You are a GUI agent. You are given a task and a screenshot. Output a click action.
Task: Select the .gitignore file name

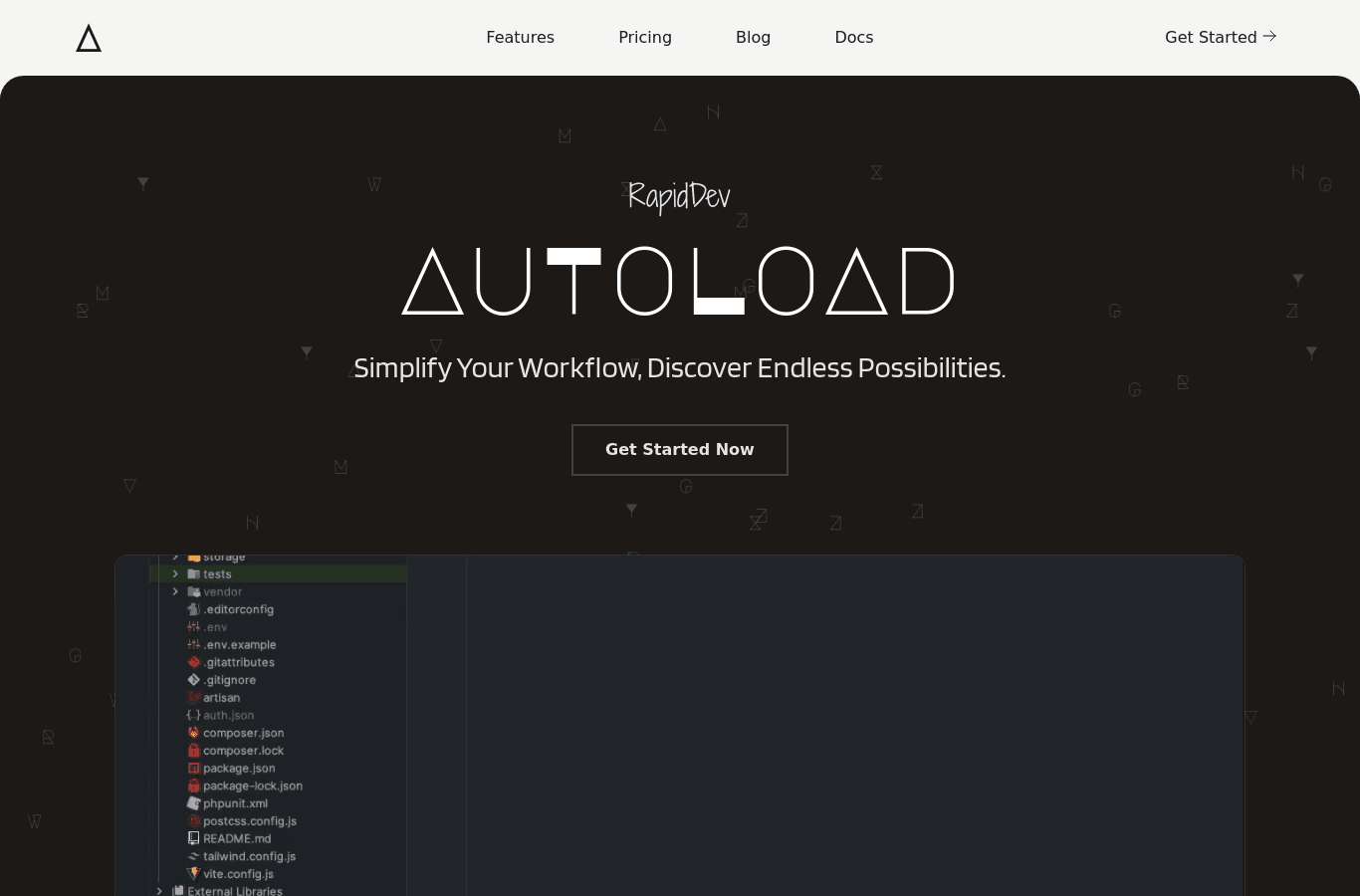click(x=230, y=680)
